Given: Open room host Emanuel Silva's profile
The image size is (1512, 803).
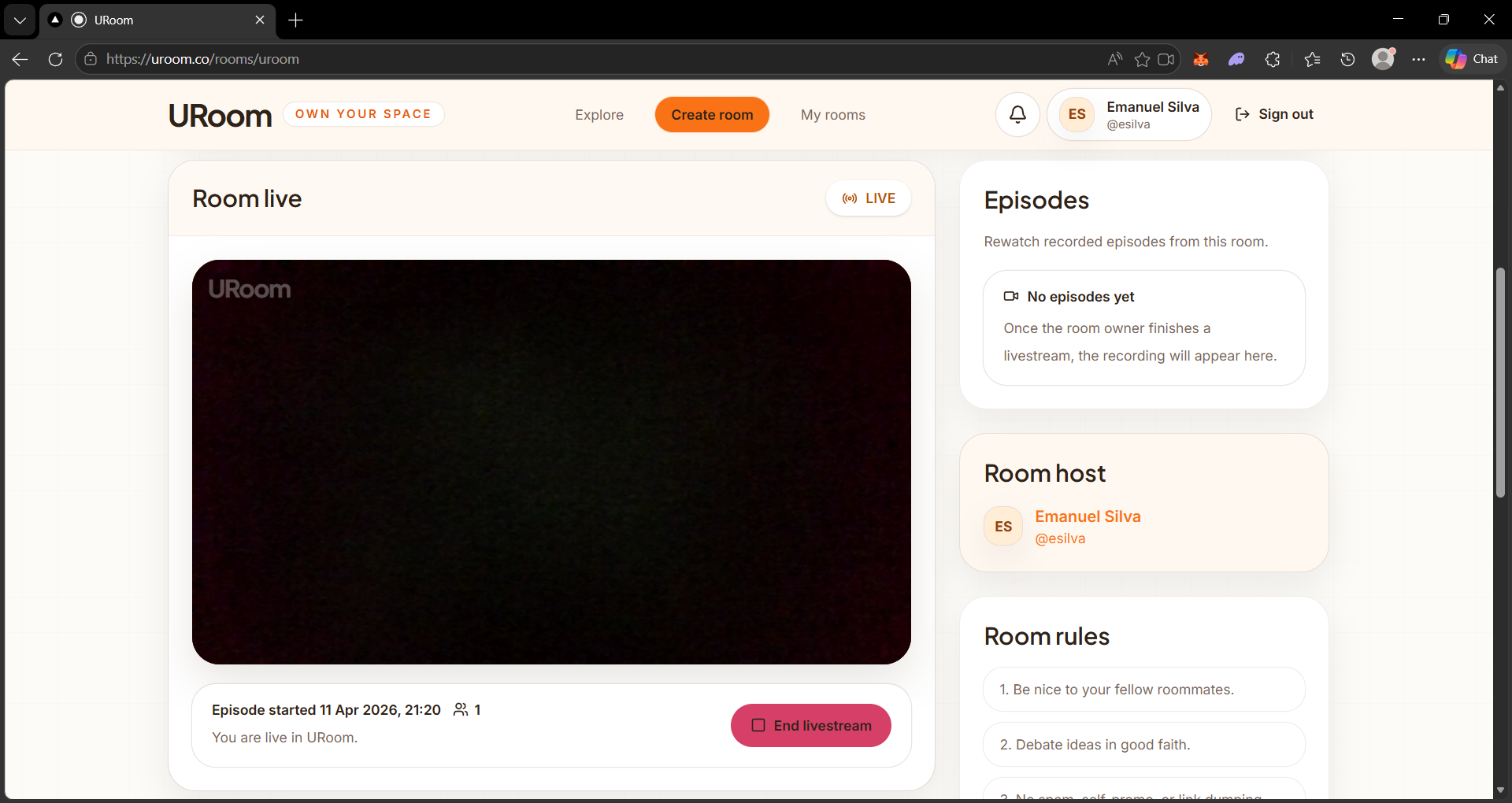Looking at the screenshot, I should pos(1088,516).
